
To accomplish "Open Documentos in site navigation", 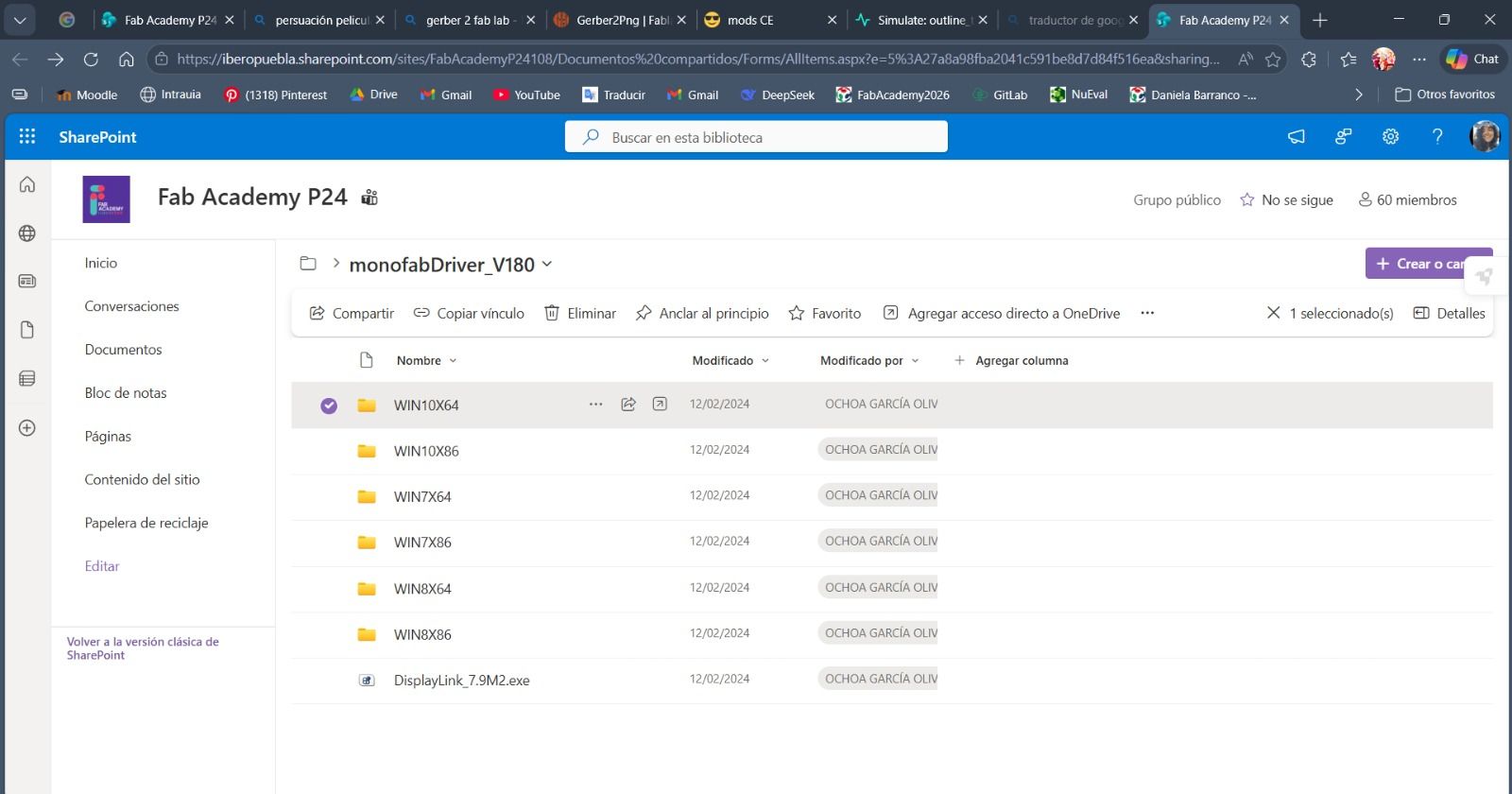I will tap(123, 350).
